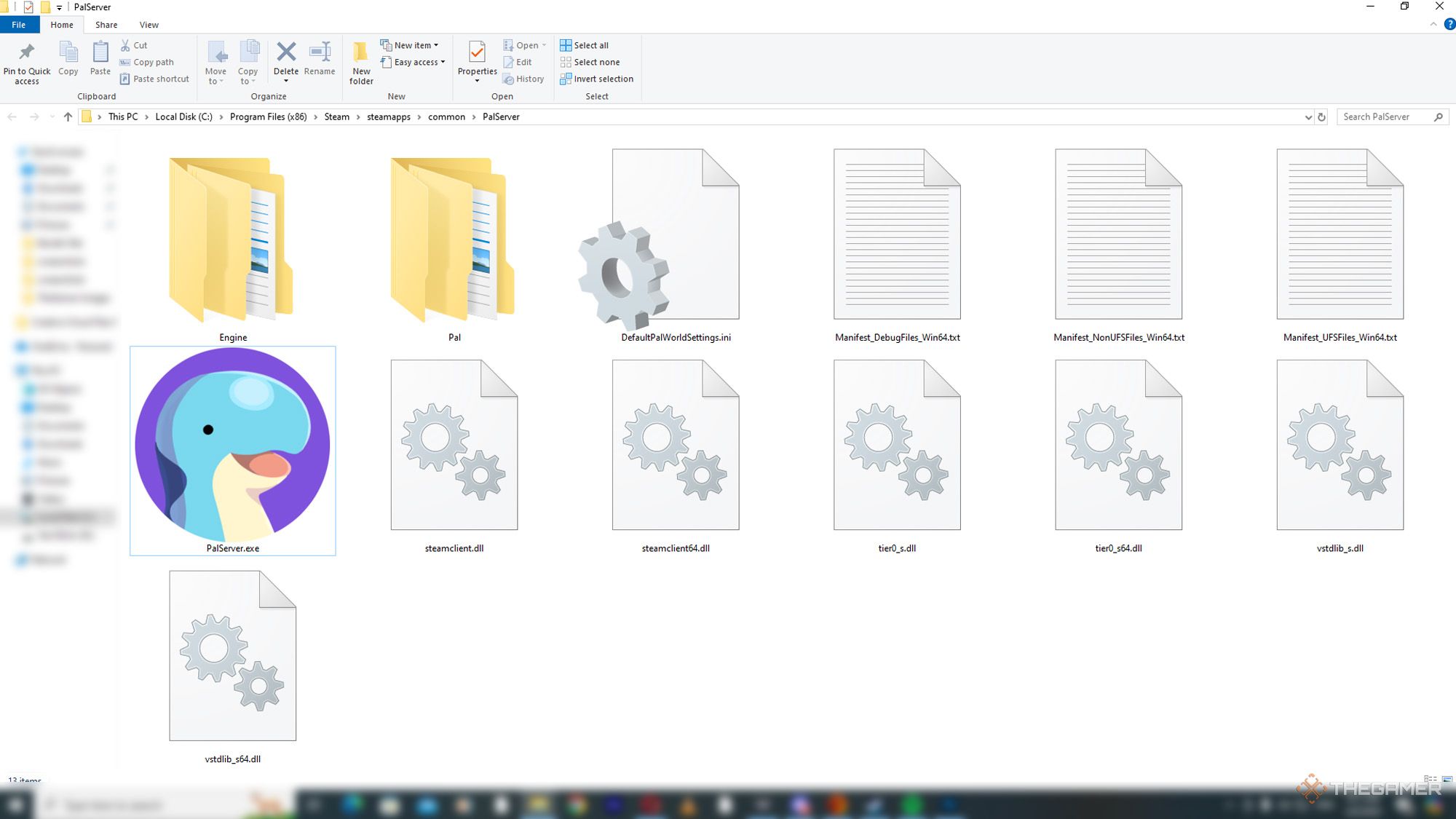Refresh the PalServer folder view

point(1322,116)
